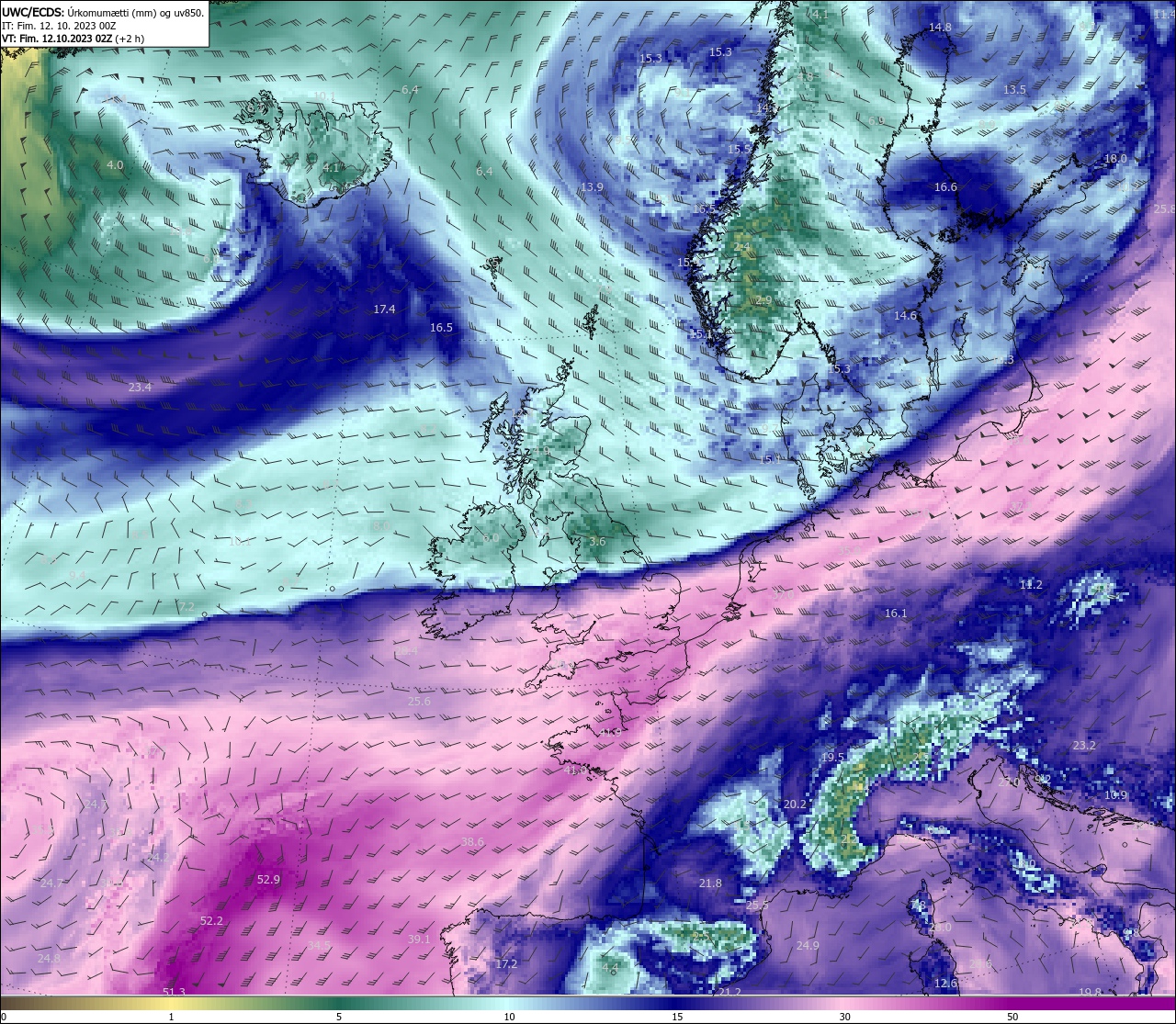This screenshot has width=1176, height=1024.
Task: Click the 0 label on the colour scale
Action: 3,1017
